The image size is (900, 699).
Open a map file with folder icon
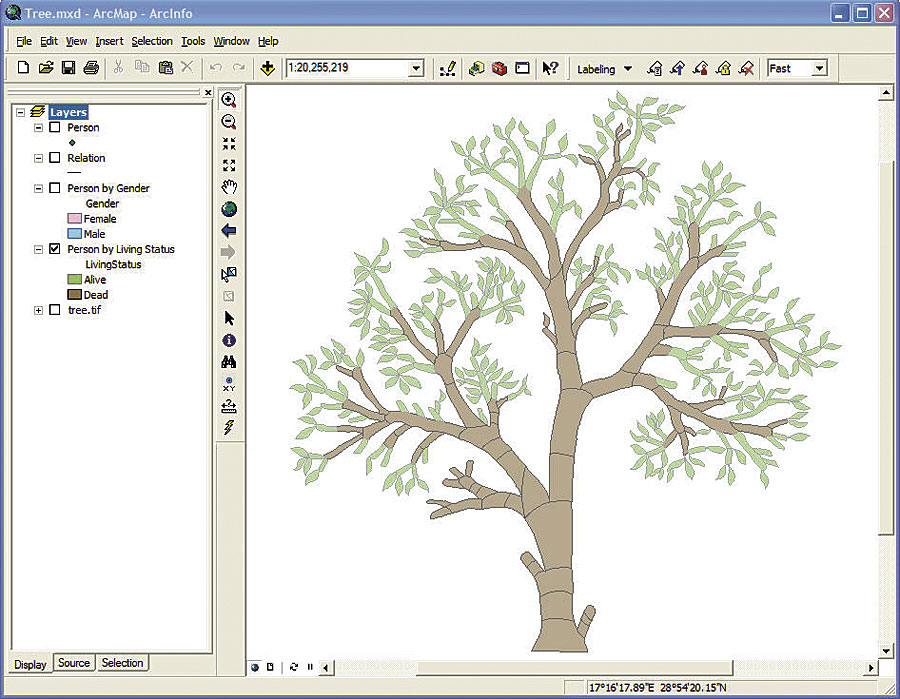click(46, 68)
